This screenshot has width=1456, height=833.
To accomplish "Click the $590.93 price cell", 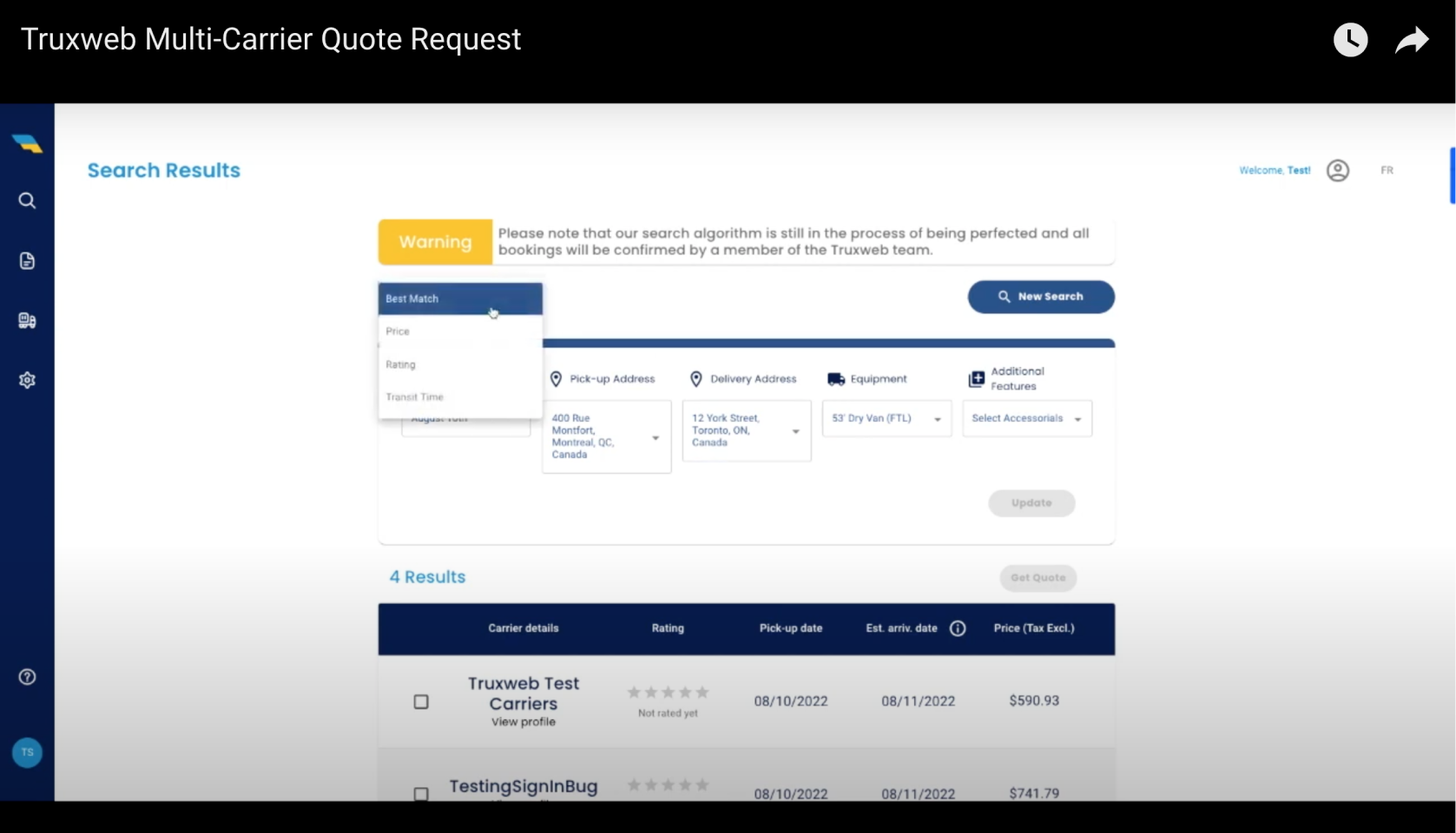I will coord(1034,700).
